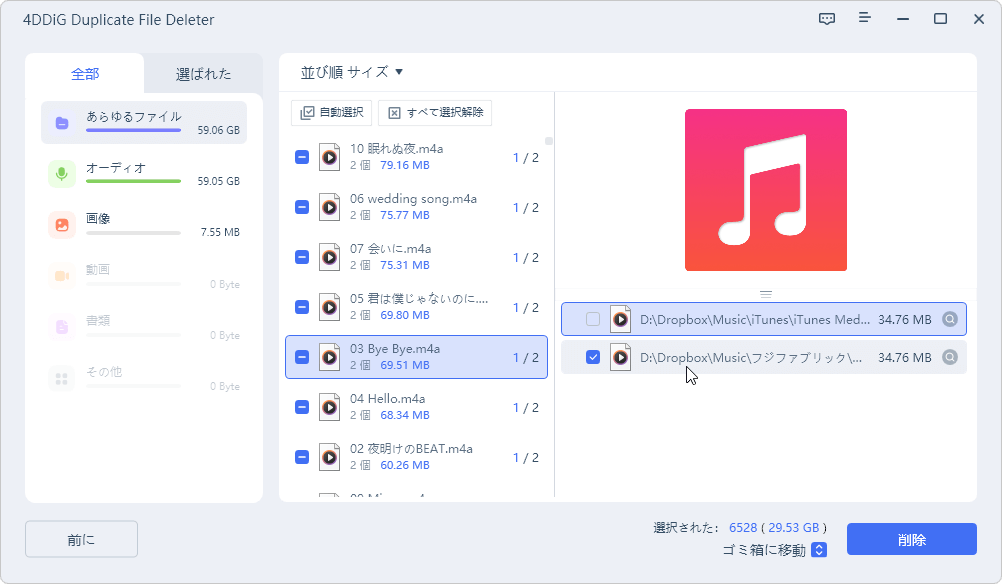Open the hamburger menu in title bar
The image size is (1002, 584).
coord(865,18)
